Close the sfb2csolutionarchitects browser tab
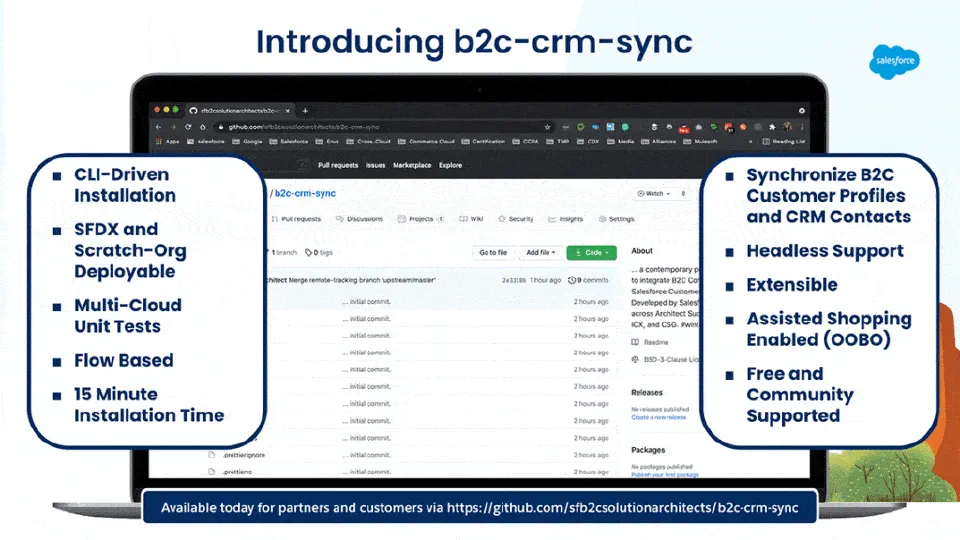The image size is (960, 540). point(288,111)
